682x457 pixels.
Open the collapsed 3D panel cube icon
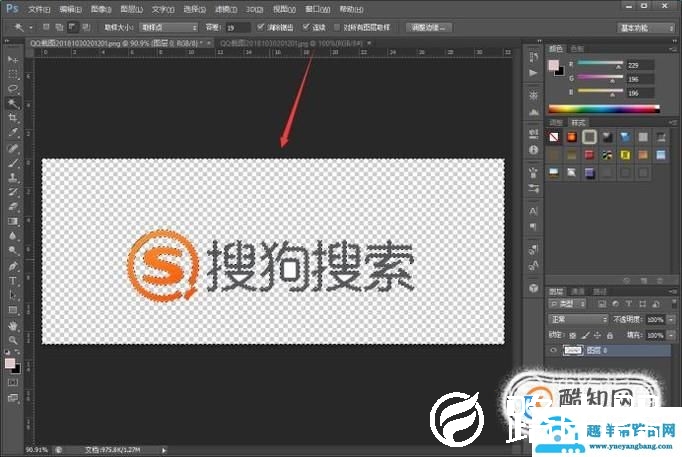(534, 288)
